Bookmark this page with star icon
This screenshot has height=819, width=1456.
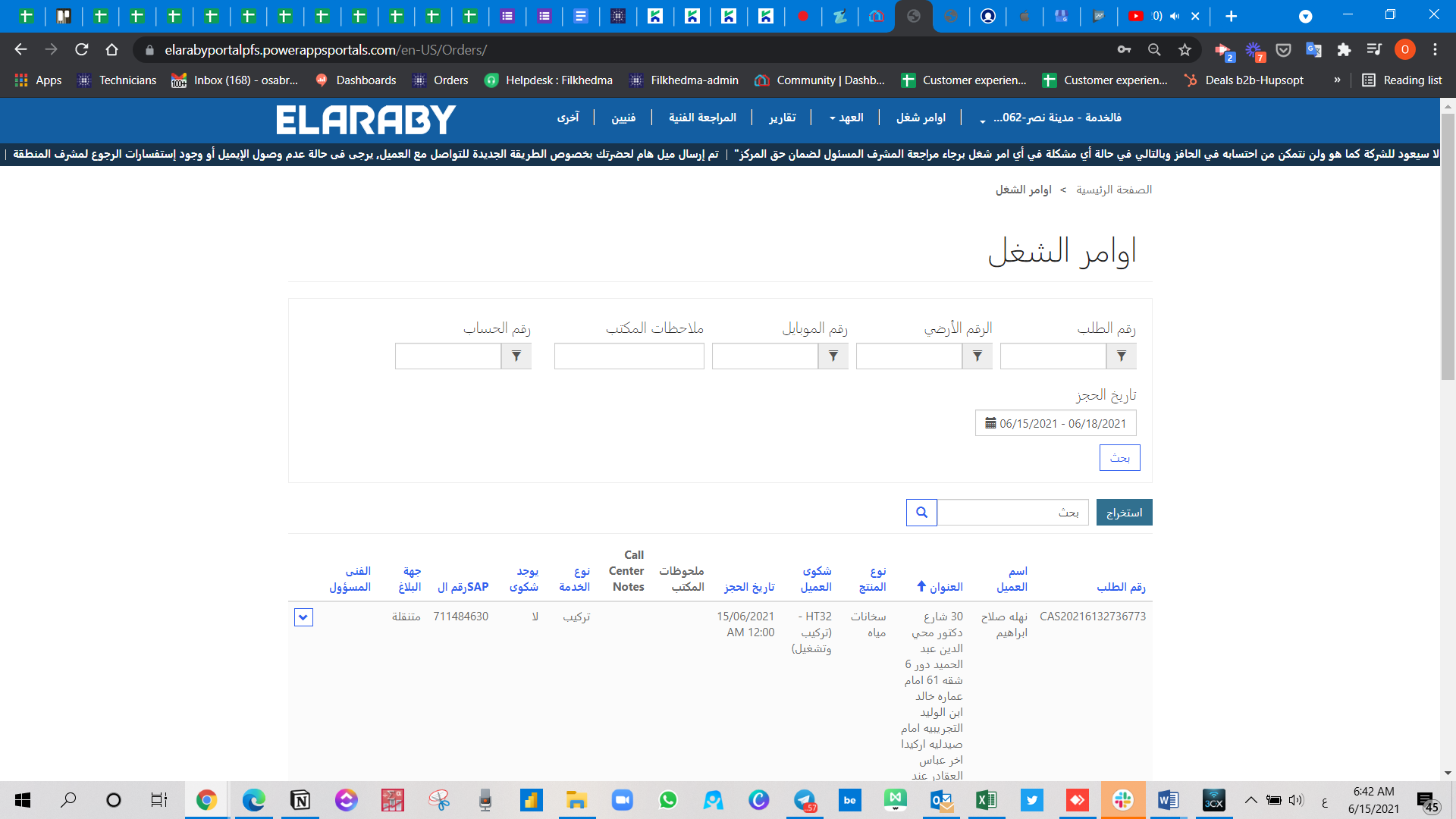coord(1185,50)
